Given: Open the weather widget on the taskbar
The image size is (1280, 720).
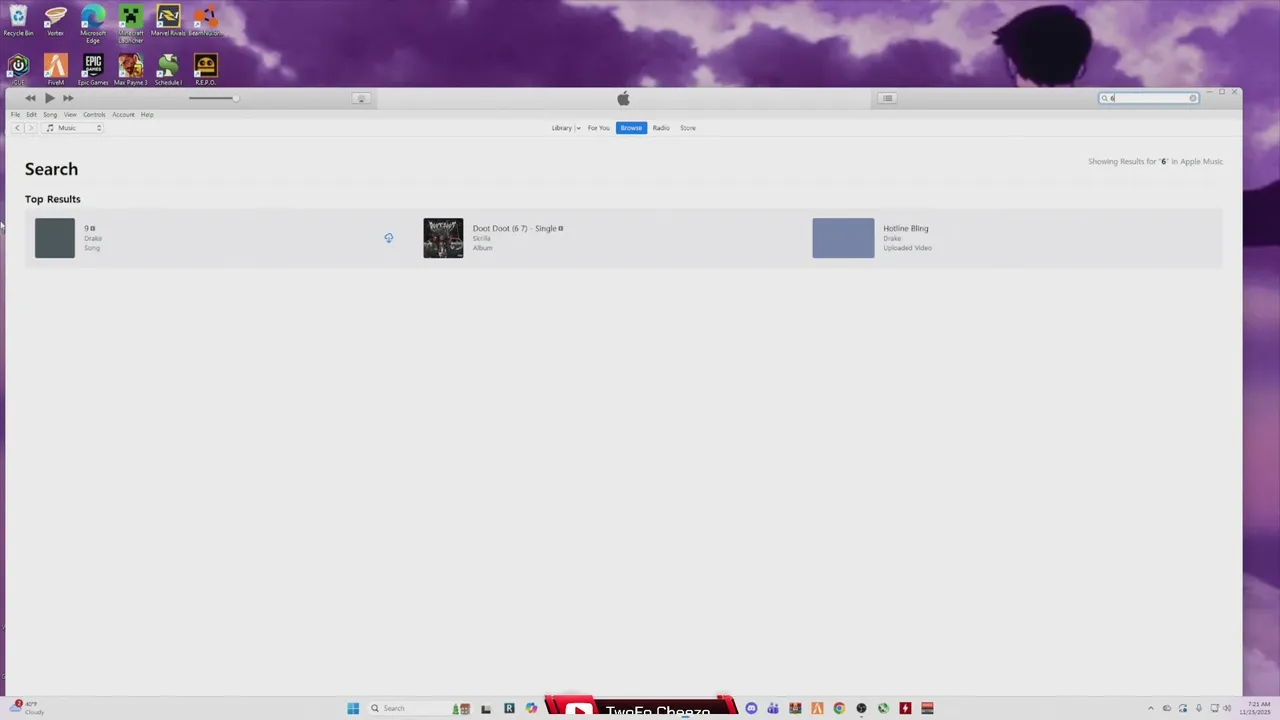Looking at the screenshot, I should coord(27,708).
